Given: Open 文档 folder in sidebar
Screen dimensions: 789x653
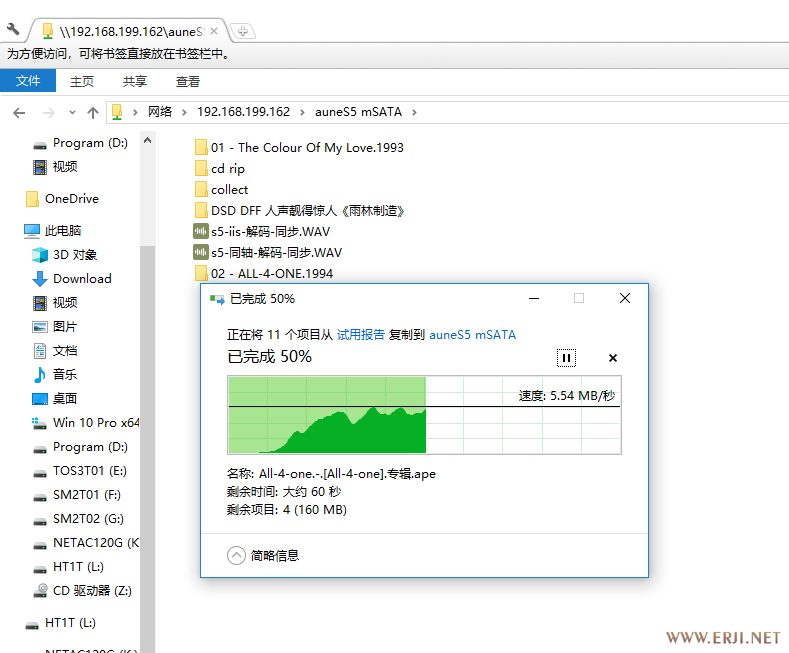Looking at the screenshot, I should 55,351.
